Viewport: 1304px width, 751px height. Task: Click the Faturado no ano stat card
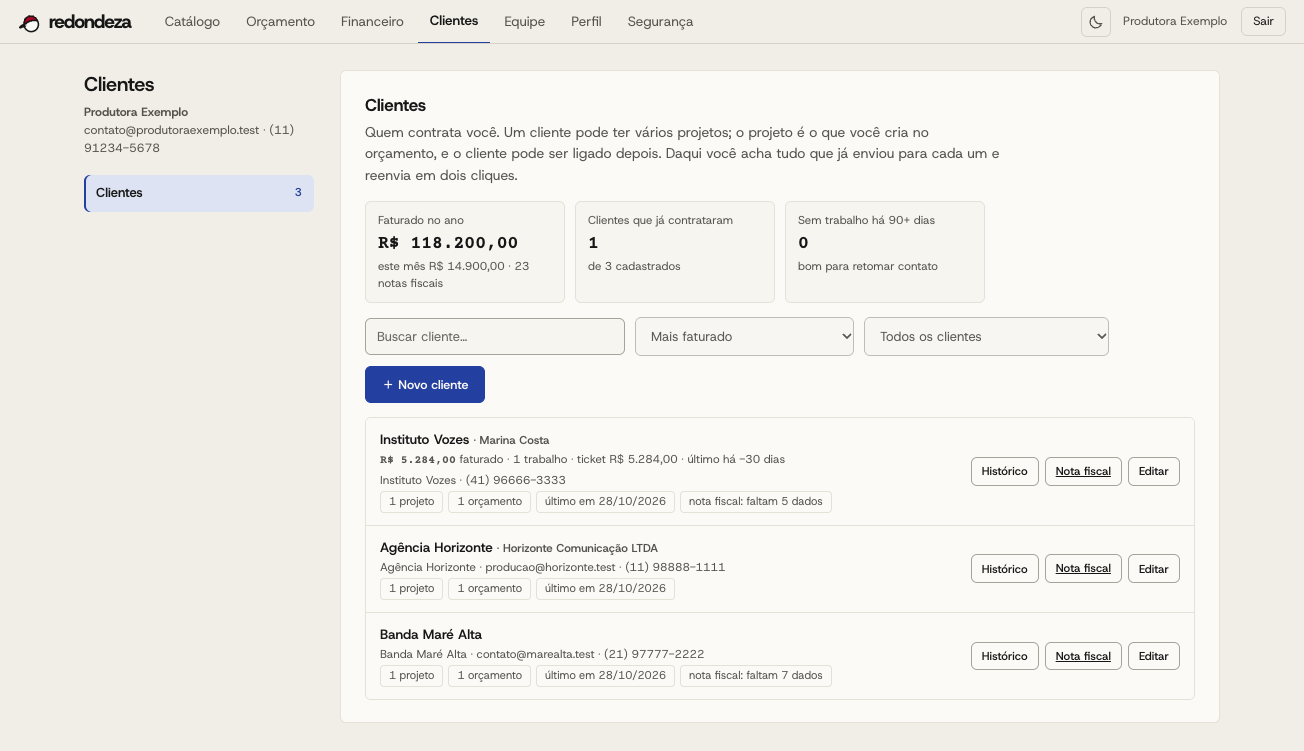coord(465,252)
